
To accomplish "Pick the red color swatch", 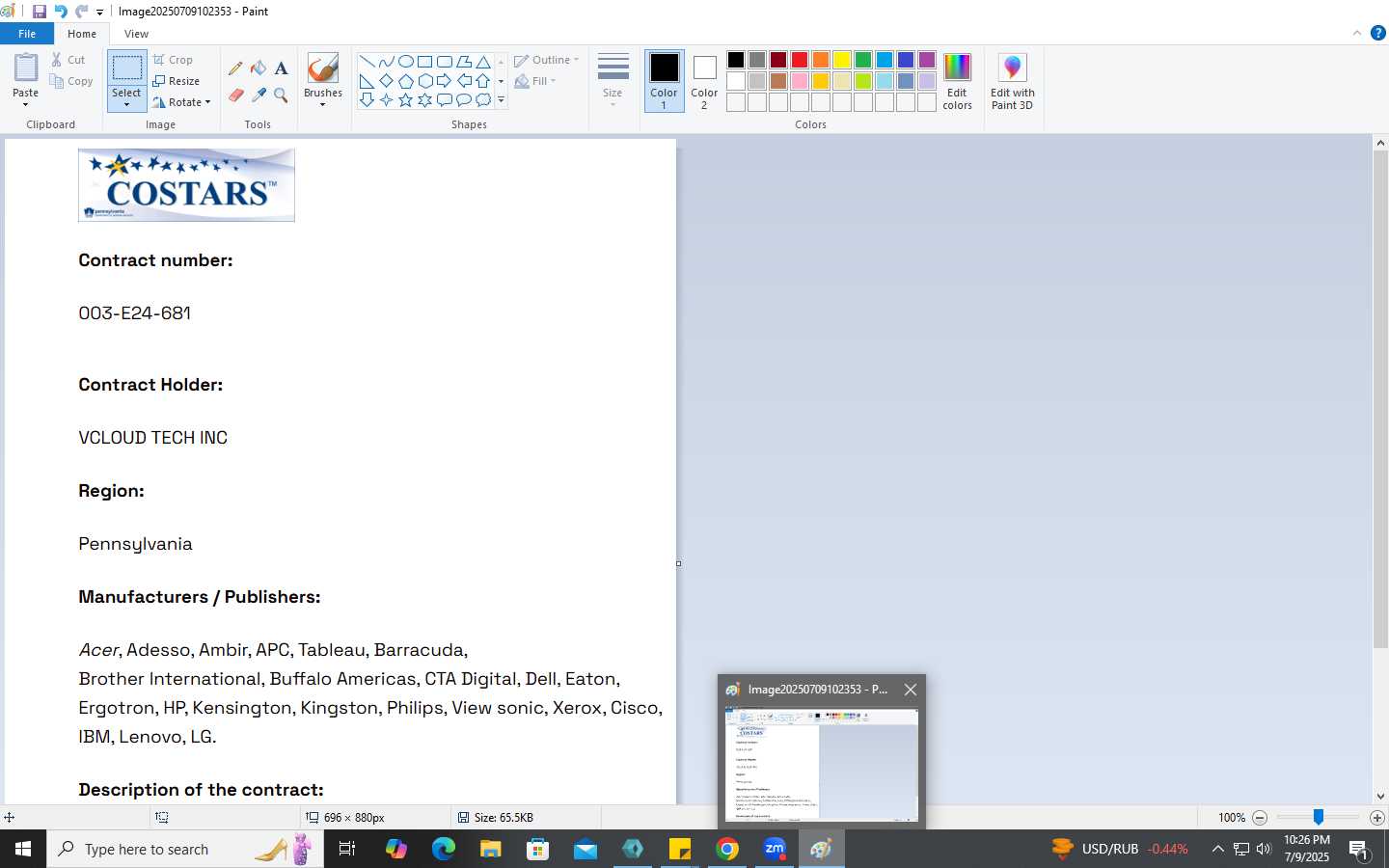I will [800, 60].
